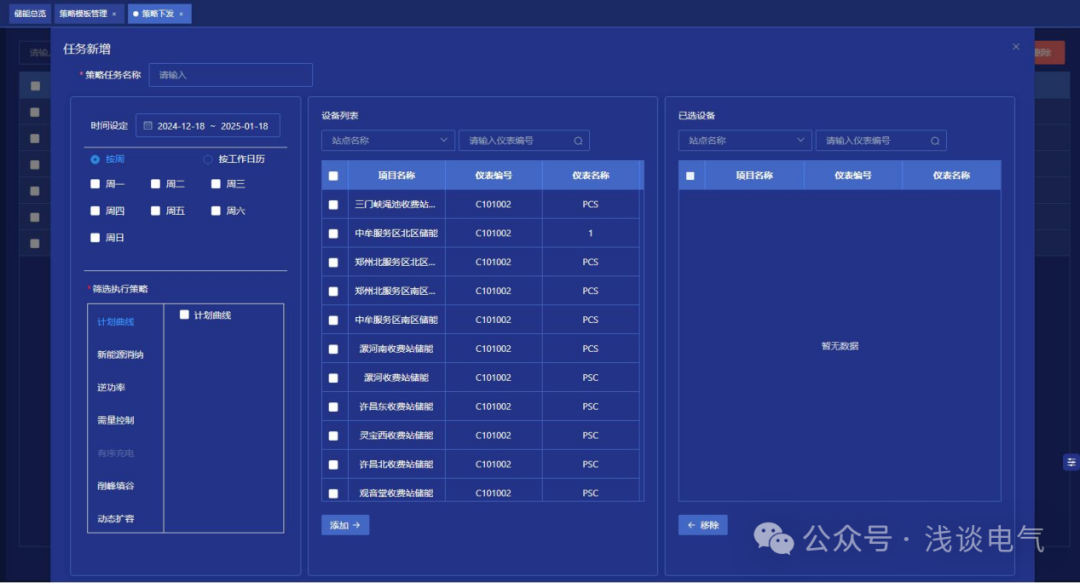
Task: Enable the 周三 weekday checkbox
Action: pos(216,183)
